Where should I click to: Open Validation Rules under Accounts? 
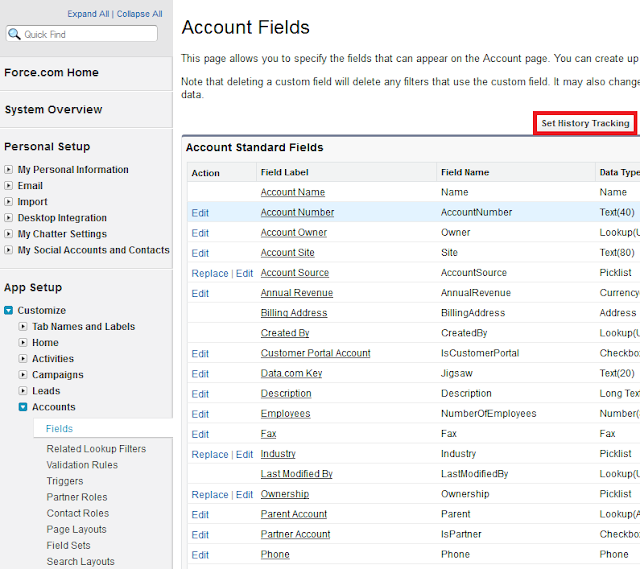pos(82,465)
